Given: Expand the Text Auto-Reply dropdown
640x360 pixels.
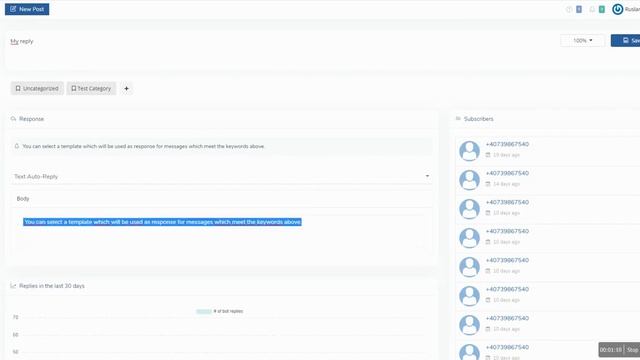Looking at the screenshot, I should click(x=222, y=176).
